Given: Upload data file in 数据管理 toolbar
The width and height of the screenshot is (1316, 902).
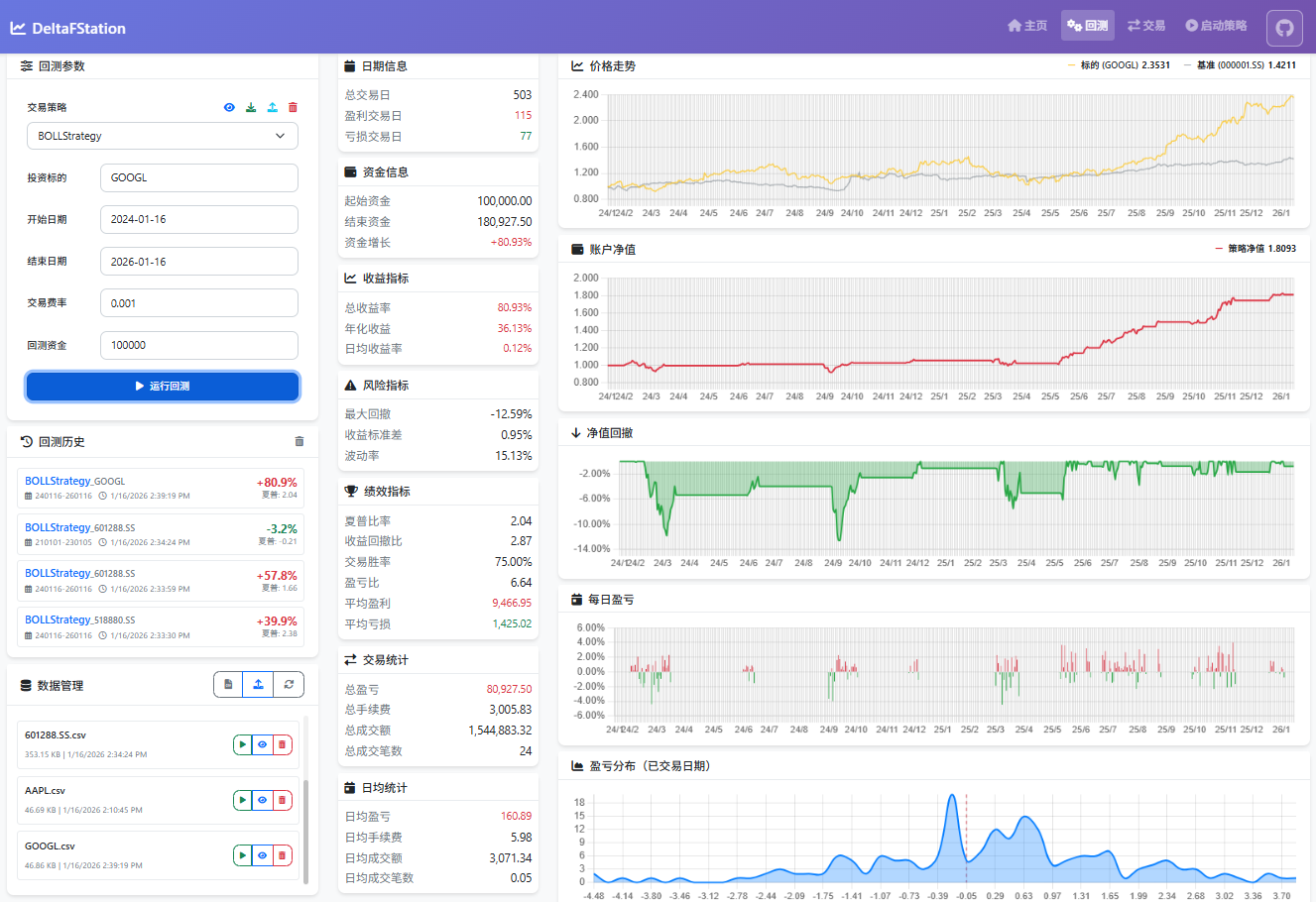Looking at the screenshot, I should point(258,684).
